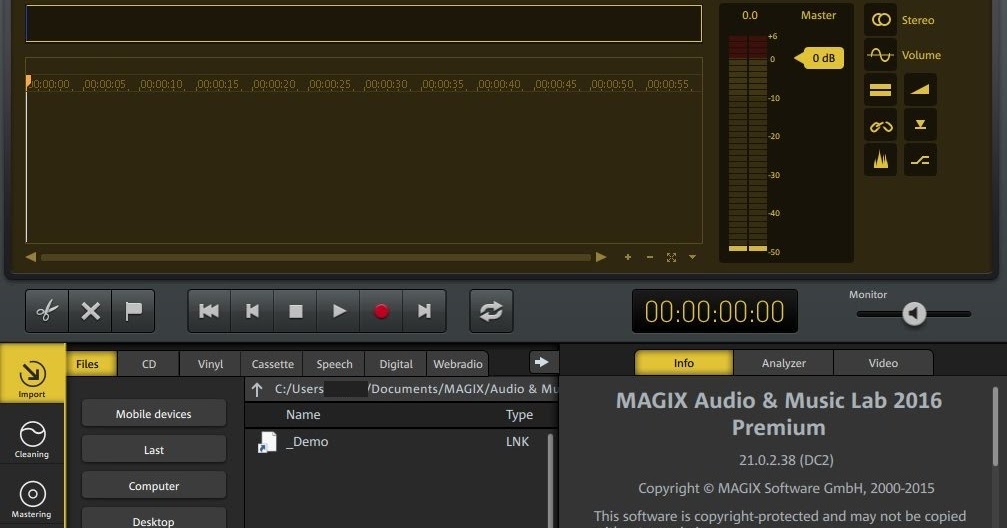Toggle loop playback mode
Image resolution: width=1007 pixels, height=528 pixels.
click(491, 311)
